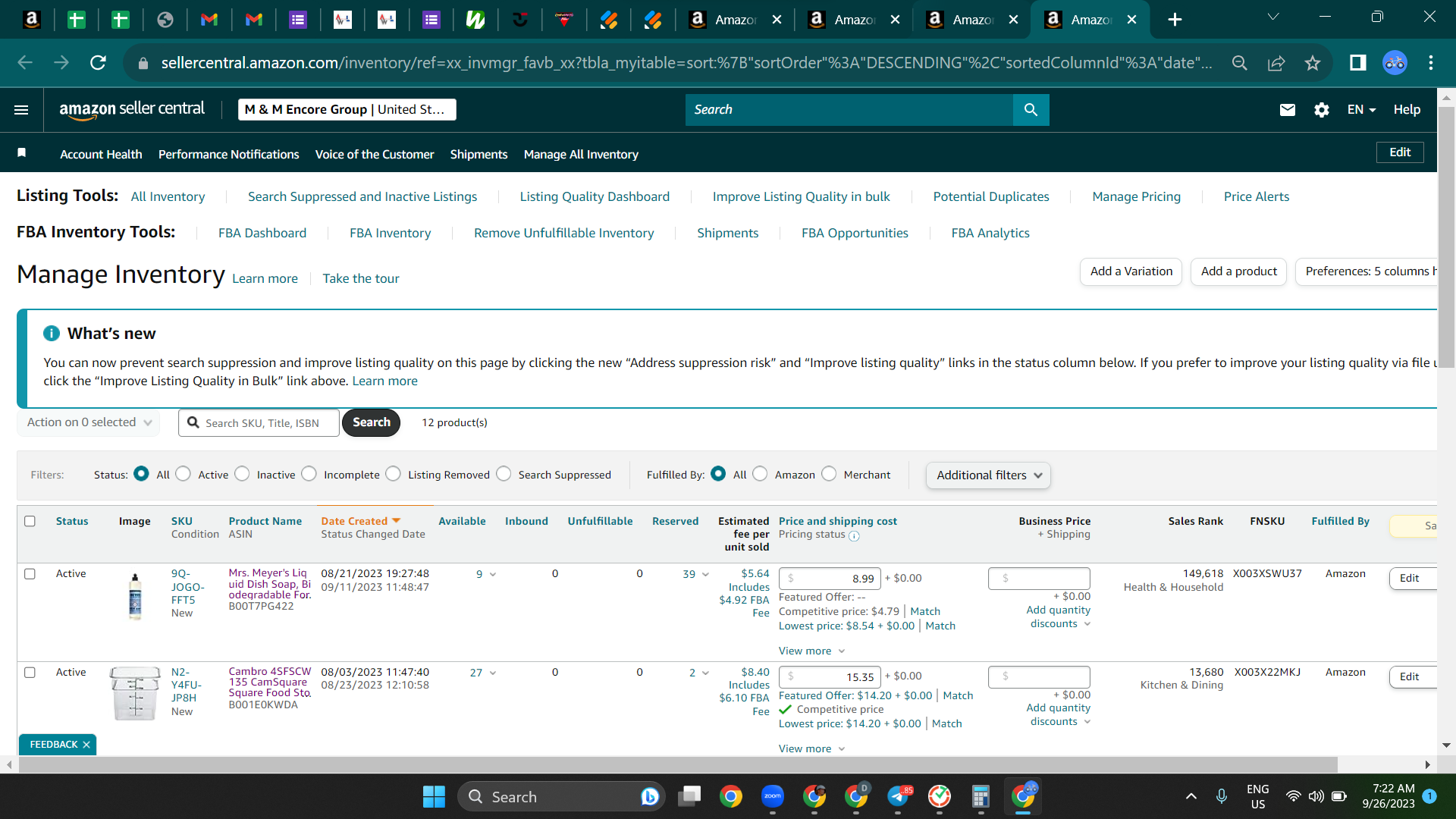Image resolution: width=1456 pixels, height=819 pixels.
Task: Click the Add a product button
Action: click(1239, 271)
